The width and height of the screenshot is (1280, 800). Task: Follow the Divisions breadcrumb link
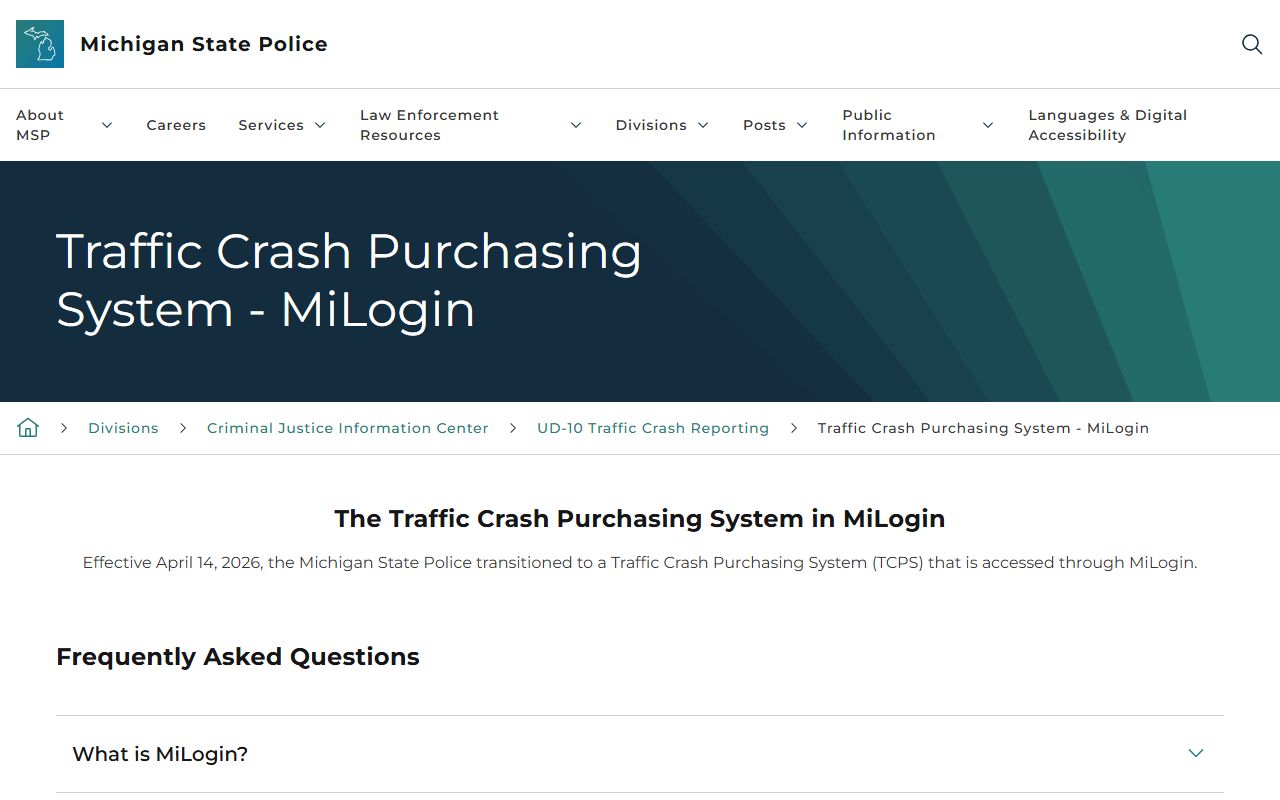pos(123,428)
